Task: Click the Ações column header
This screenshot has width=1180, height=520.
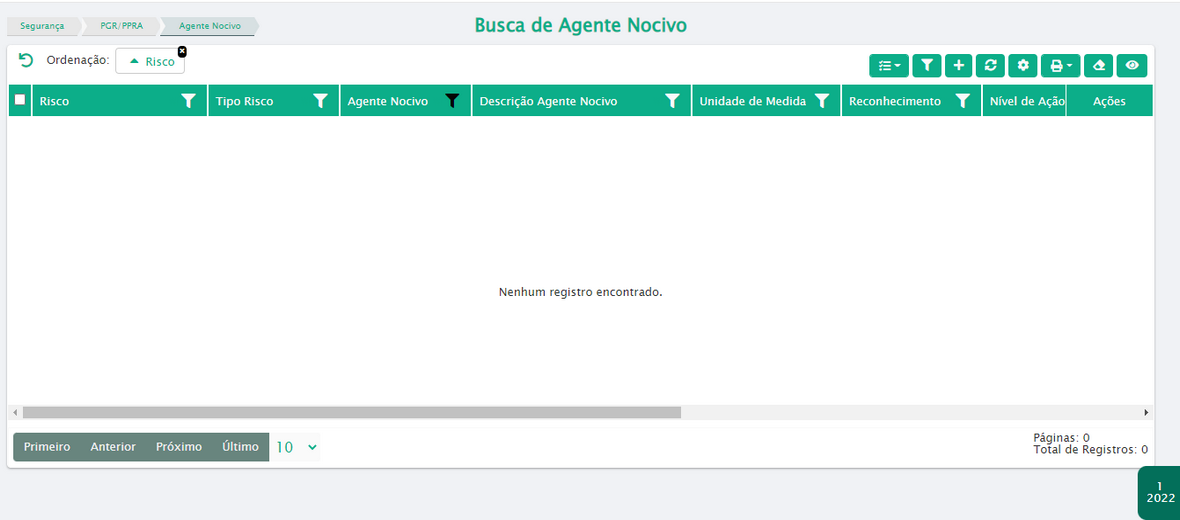Action: tap(1109, 102)
